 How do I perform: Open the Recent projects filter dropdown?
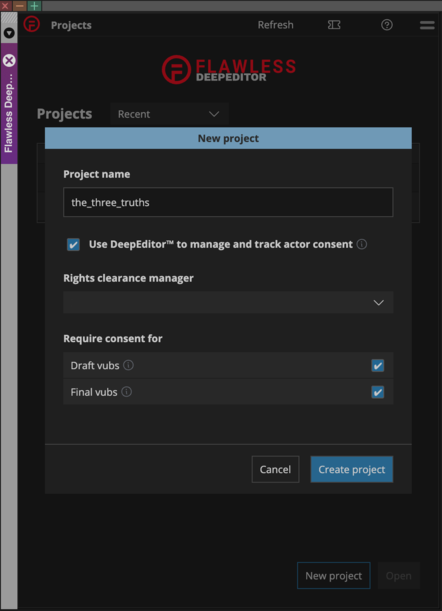click(169, 114)
